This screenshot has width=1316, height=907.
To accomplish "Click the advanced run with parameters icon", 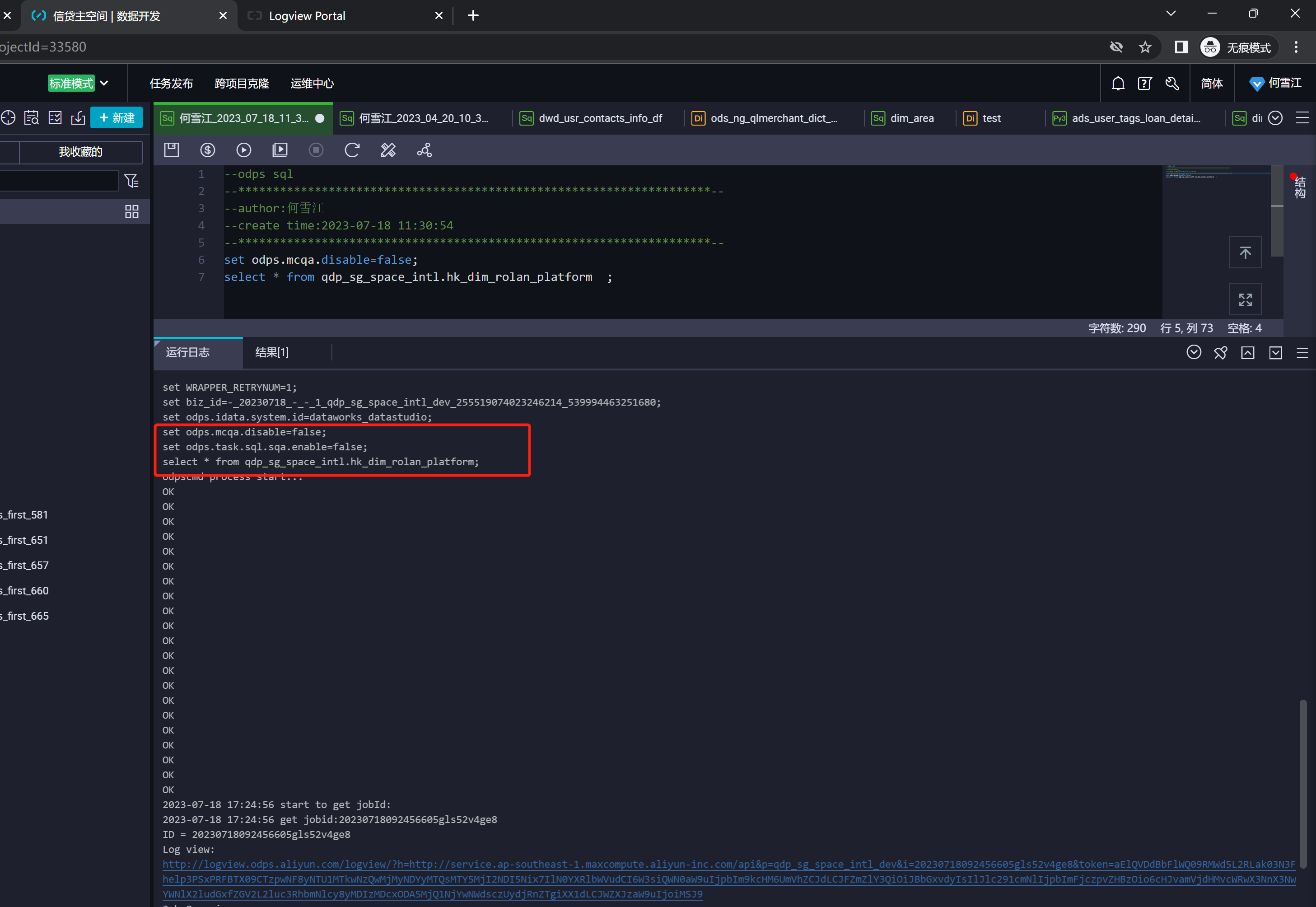I will [280, 150].
